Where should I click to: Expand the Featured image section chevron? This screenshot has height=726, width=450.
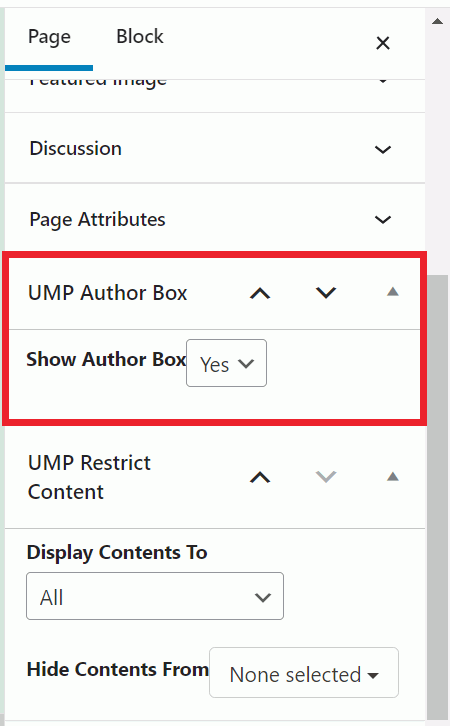coord(383,82)
